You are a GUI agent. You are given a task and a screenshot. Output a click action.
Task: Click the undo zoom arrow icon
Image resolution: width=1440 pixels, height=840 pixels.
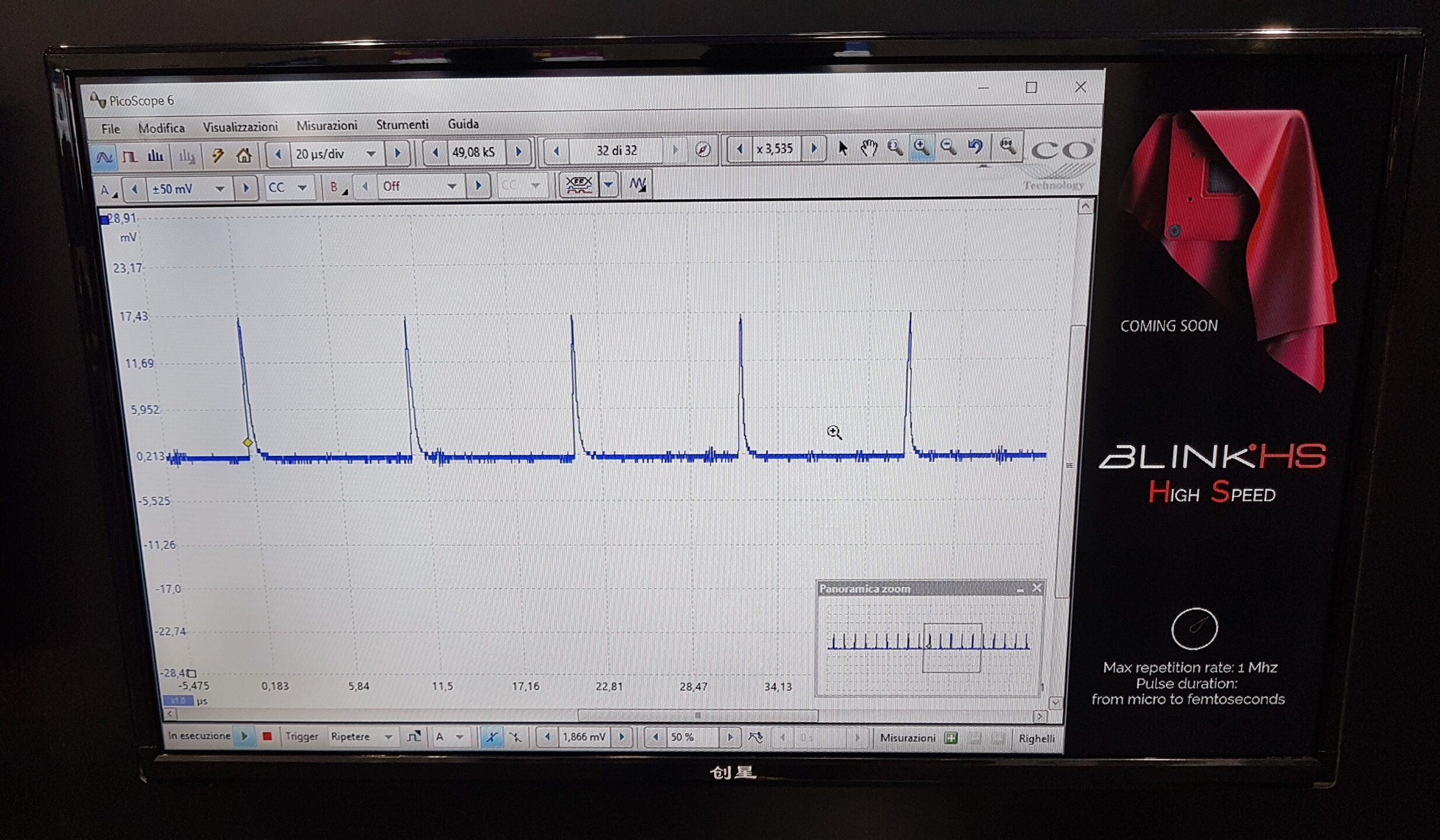pos(975,147)
